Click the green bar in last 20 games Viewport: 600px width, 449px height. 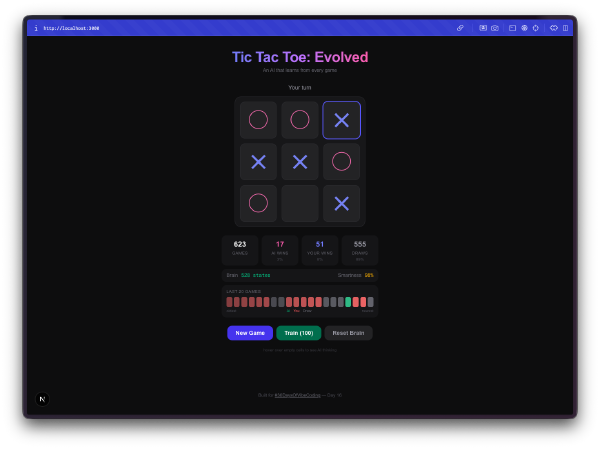[x=348, y=302]
